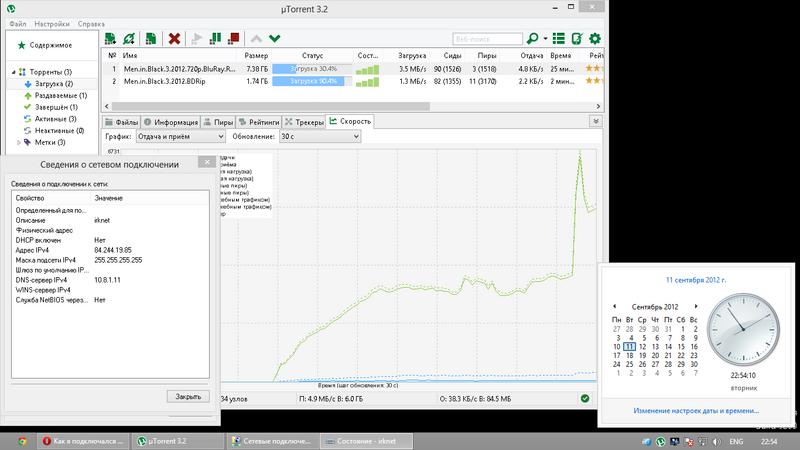Screen dimensions: 800x450
Task: Open the Настройки menu
Action: point(52,24)
